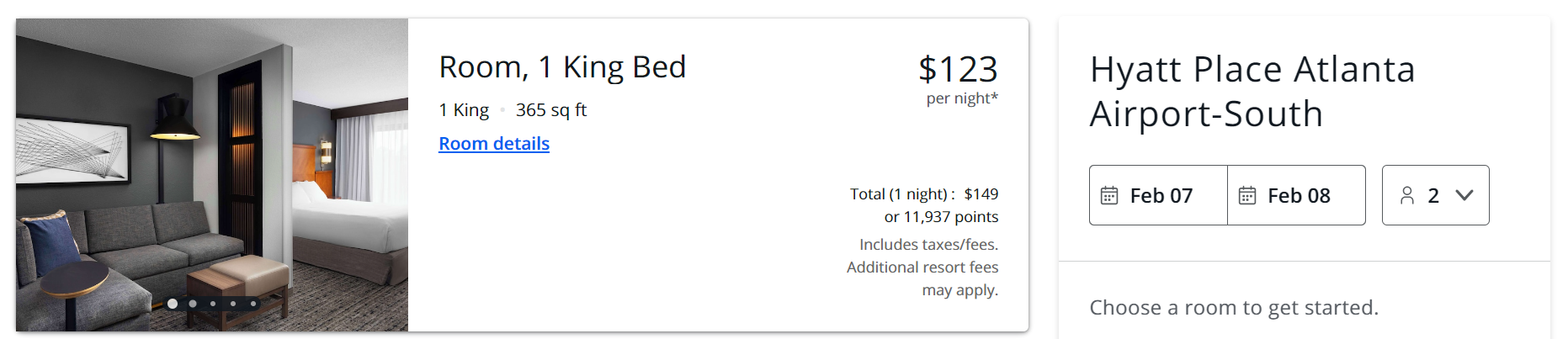Click Choose a room to get started text

point(1234,308)
